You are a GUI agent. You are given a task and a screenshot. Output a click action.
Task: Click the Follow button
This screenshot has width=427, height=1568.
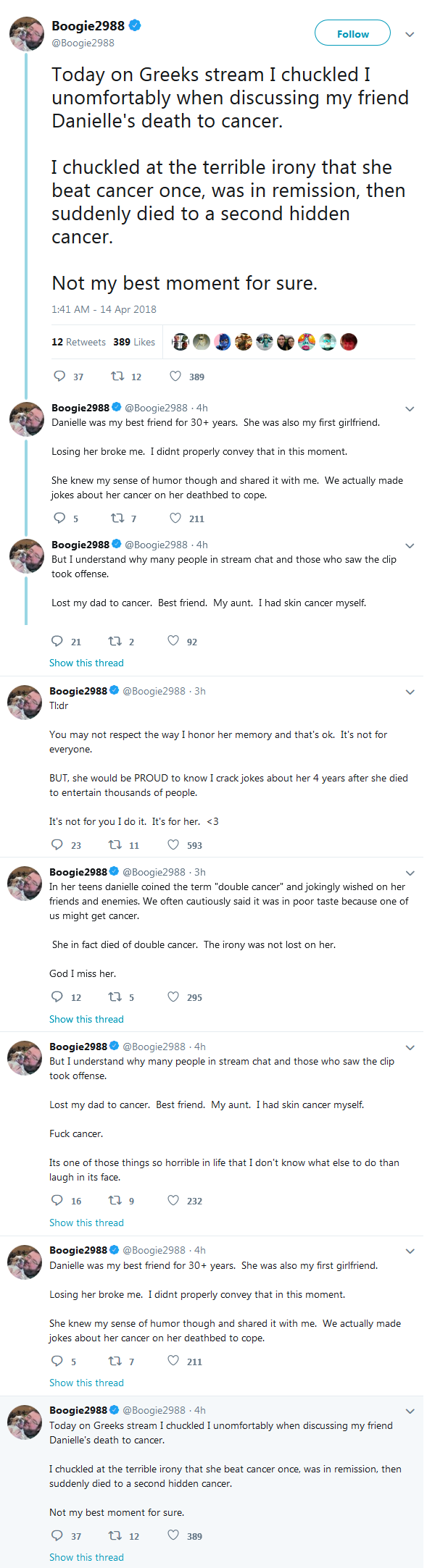352,33
